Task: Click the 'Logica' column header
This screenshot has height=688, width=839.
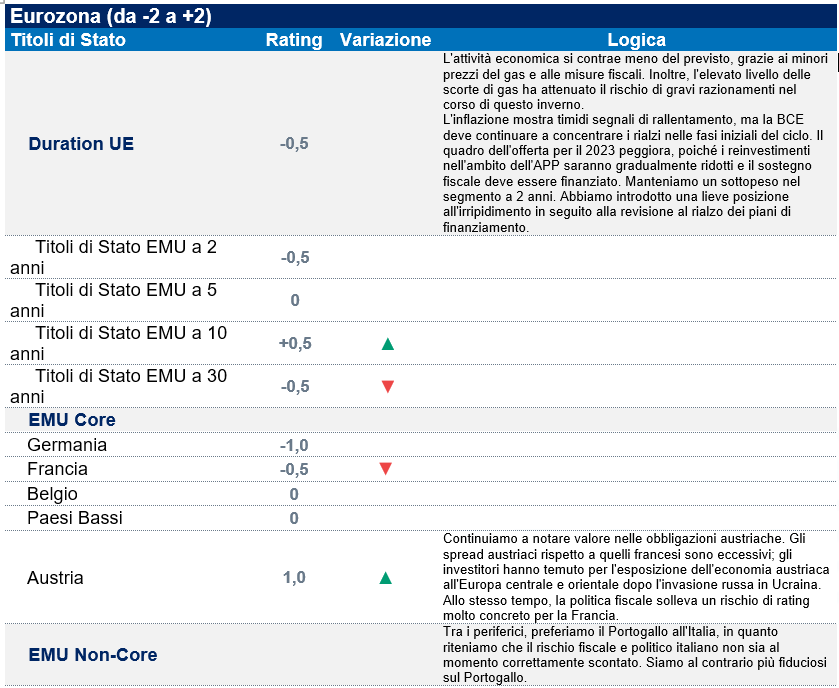Action: click(x=636, y=41)
